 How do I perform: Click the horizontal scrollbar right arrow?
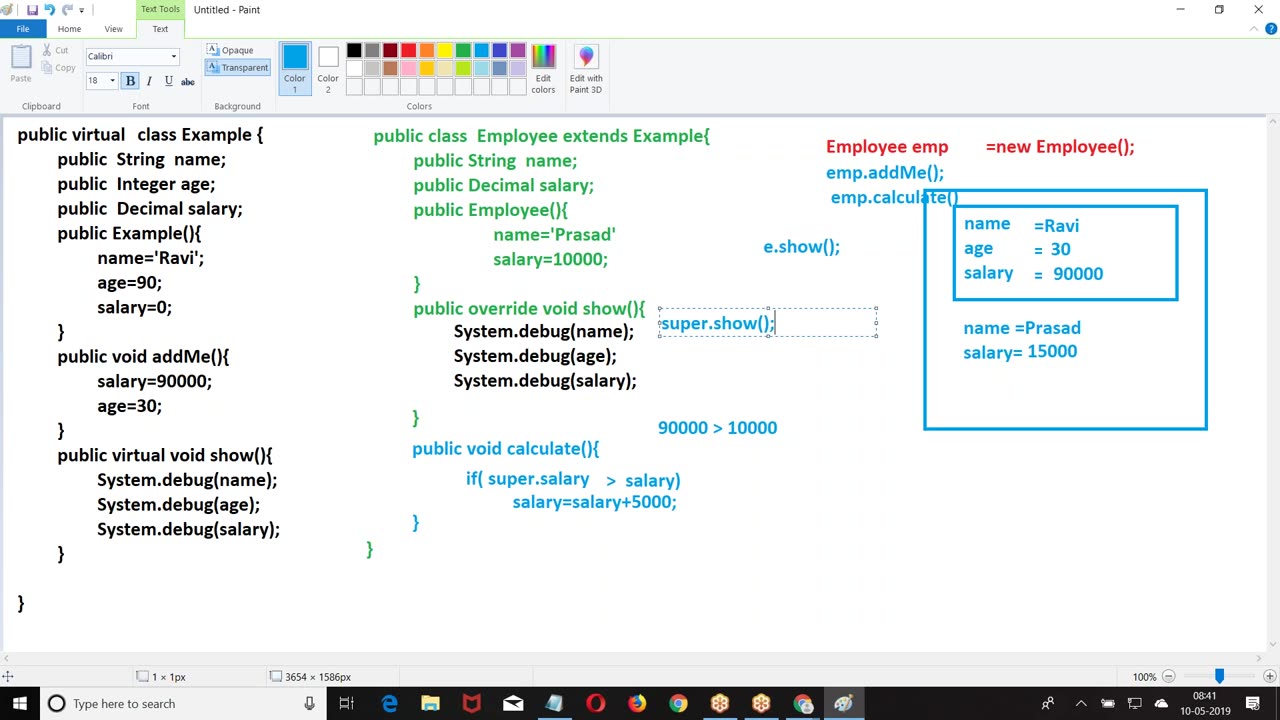tap(1259, 658)
